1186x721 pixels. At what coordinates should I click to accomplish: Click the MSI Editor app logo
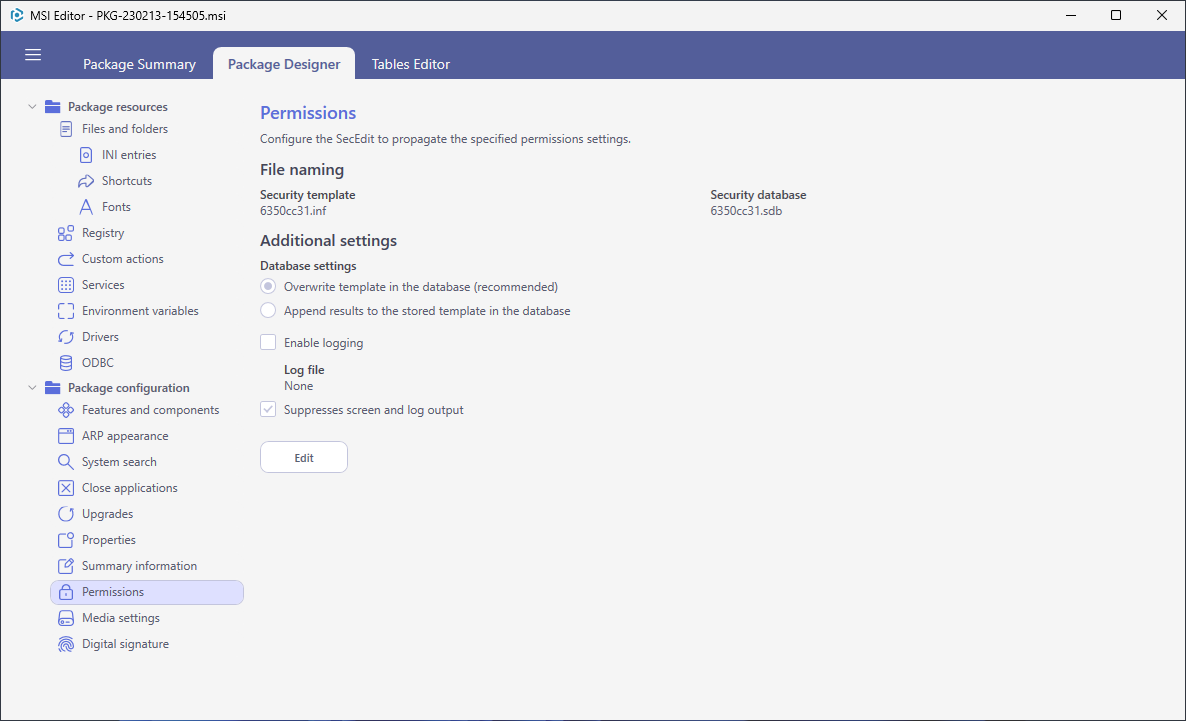[17, 15]
